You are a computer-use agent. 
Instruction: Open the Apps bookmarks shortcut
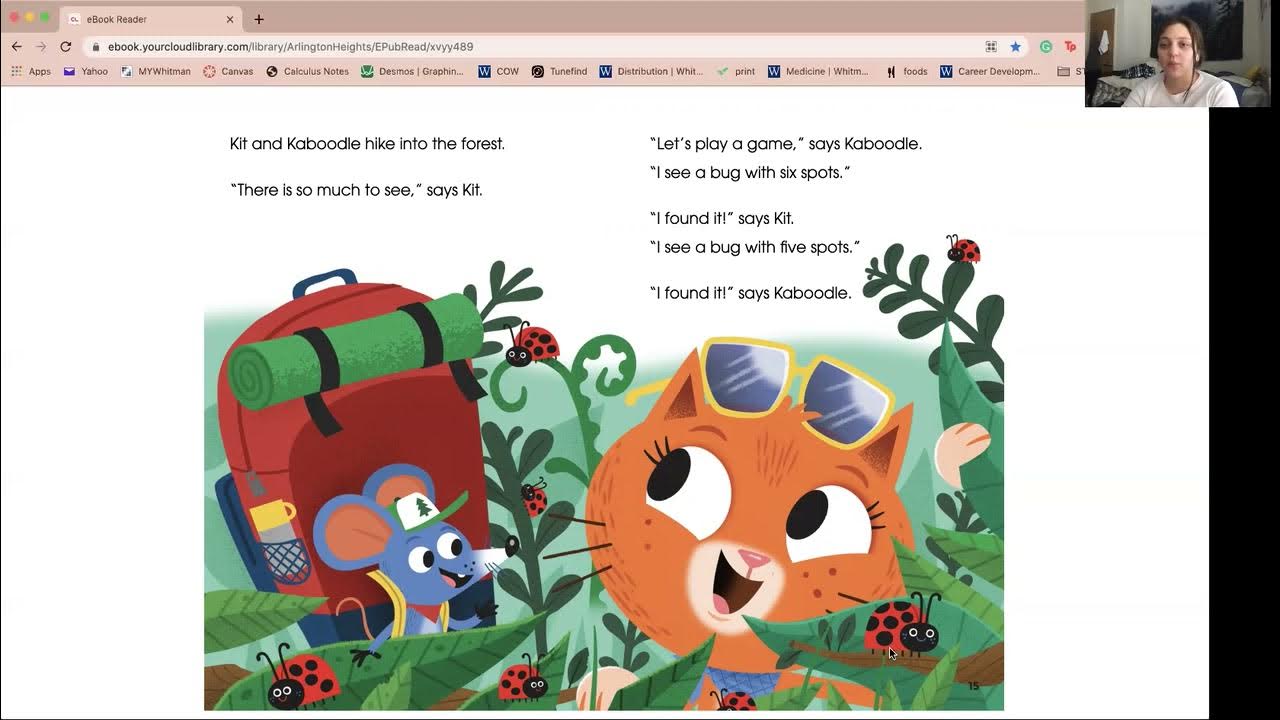click(x=31, y=72)
